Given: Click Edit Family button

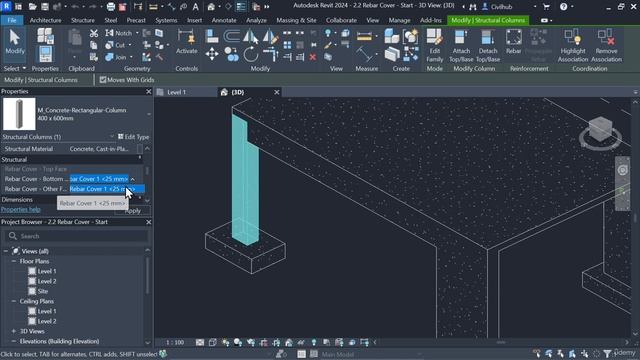Looking at the screenshot, I should (x=435, y=45).
